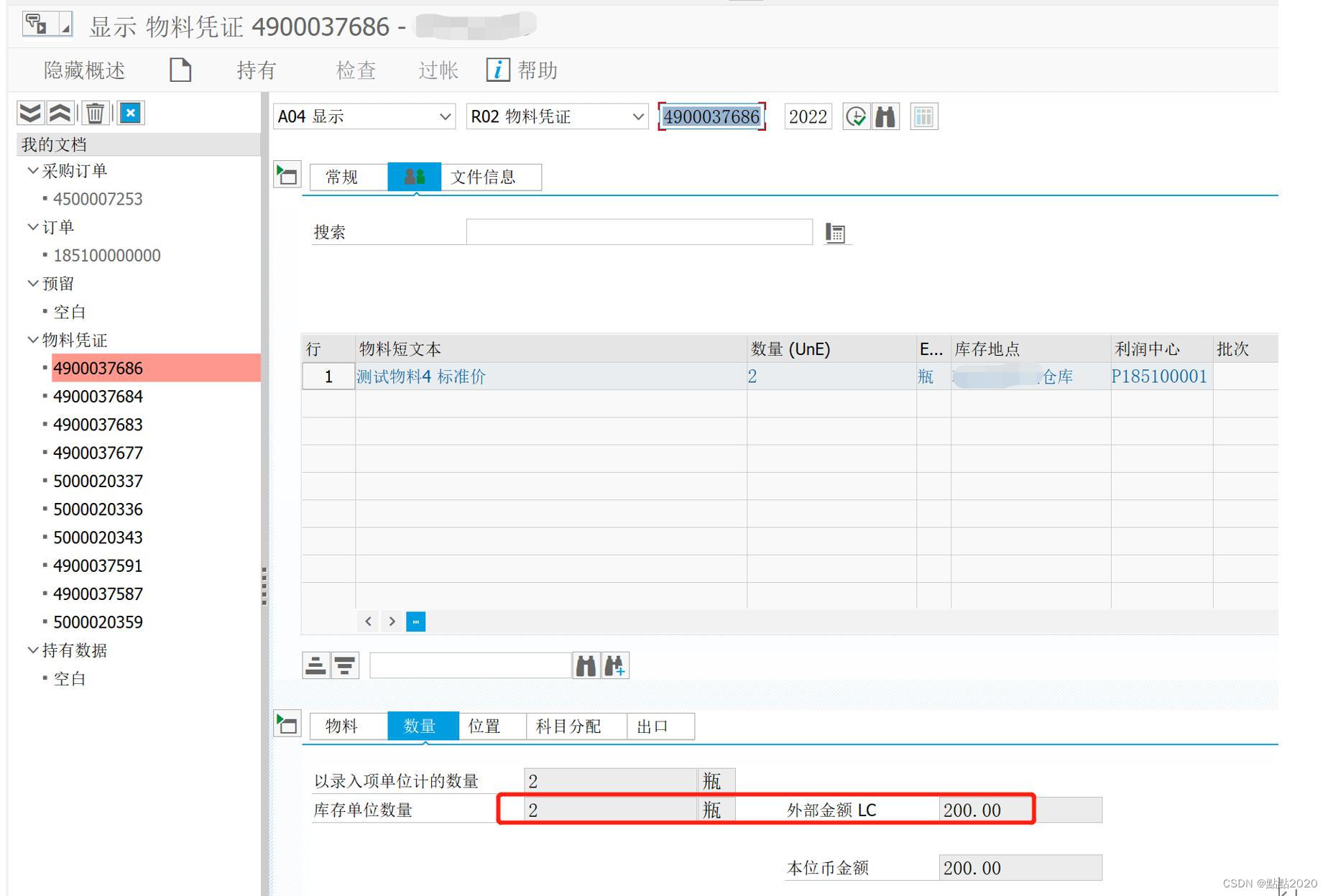Click the search list icon beside 搜索 field
Image resolution: width=1328 pixels, height=896 pixels.
pyautogui.click(x=835, y=233)
